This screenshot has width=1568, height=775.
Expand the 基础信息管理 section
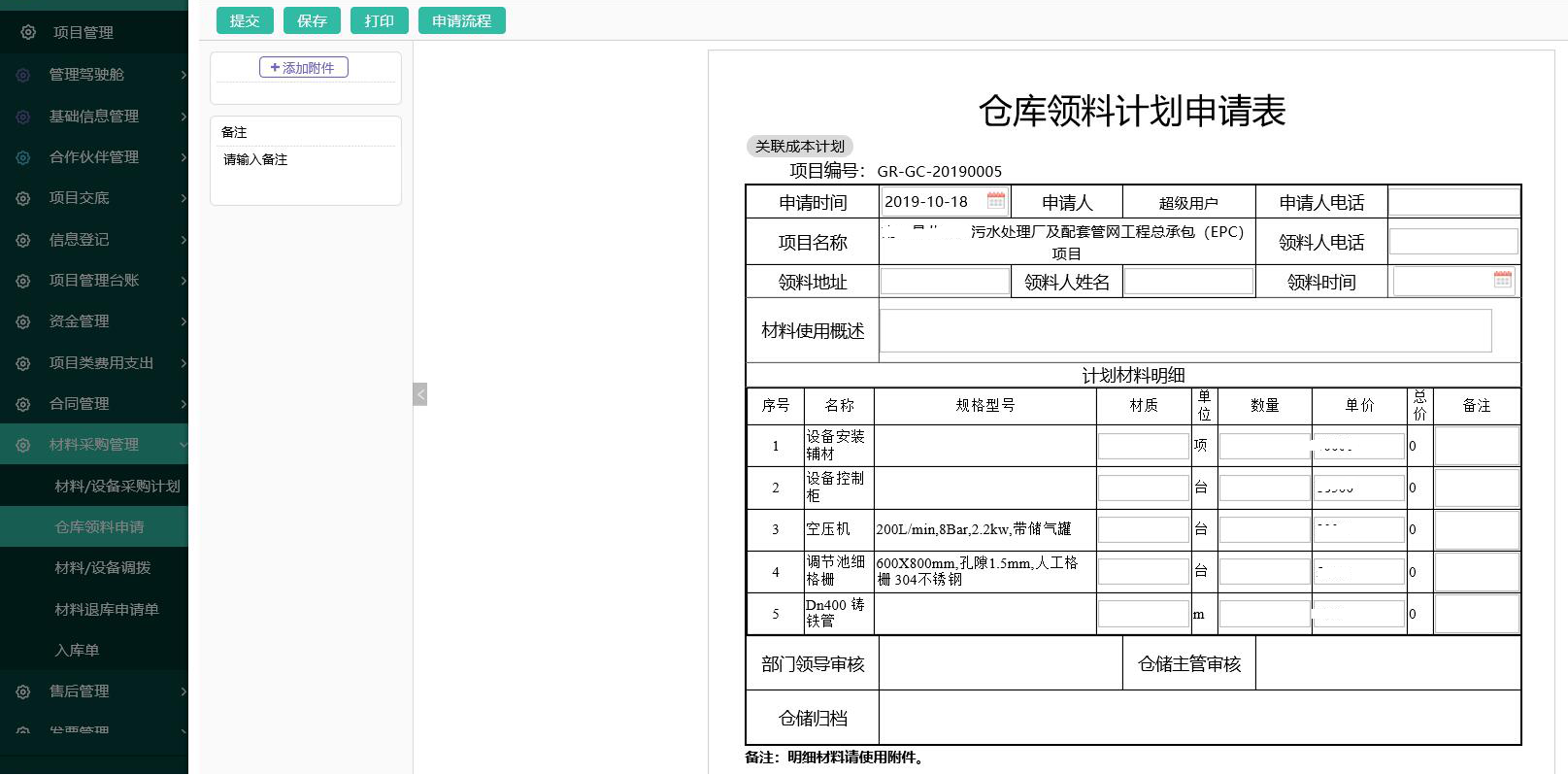pyautogui.click(x=94, y=117)
